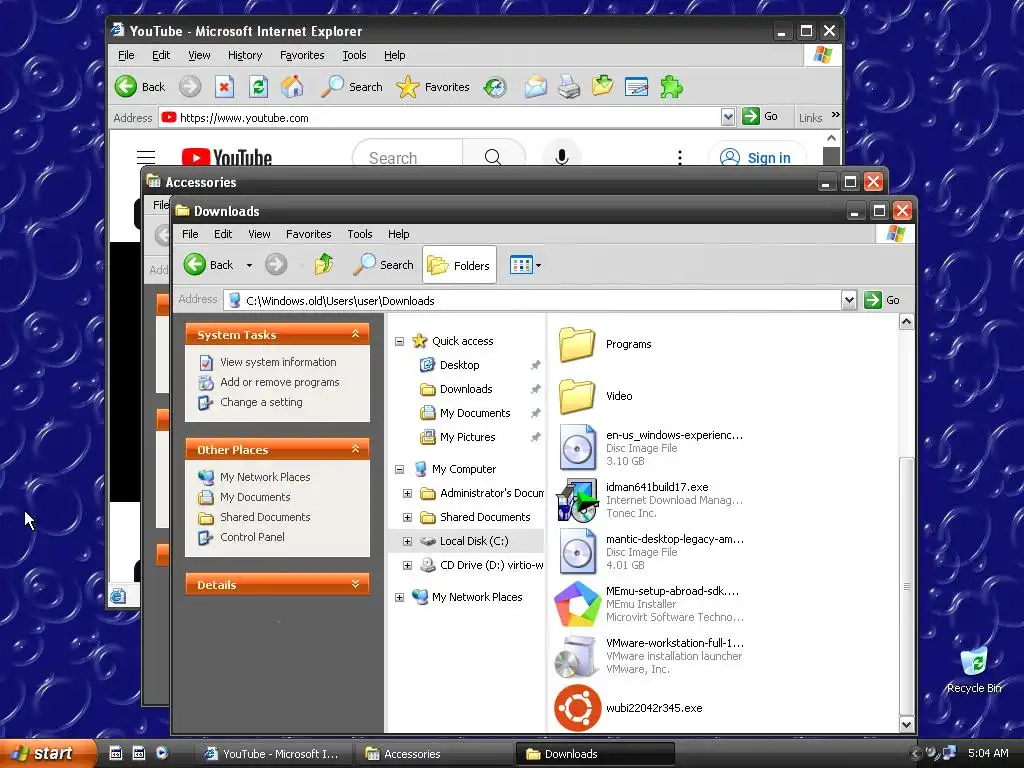Toggle the Folders pane button
This screenshot has height=768, width=1024.
[x=459, y=265]
